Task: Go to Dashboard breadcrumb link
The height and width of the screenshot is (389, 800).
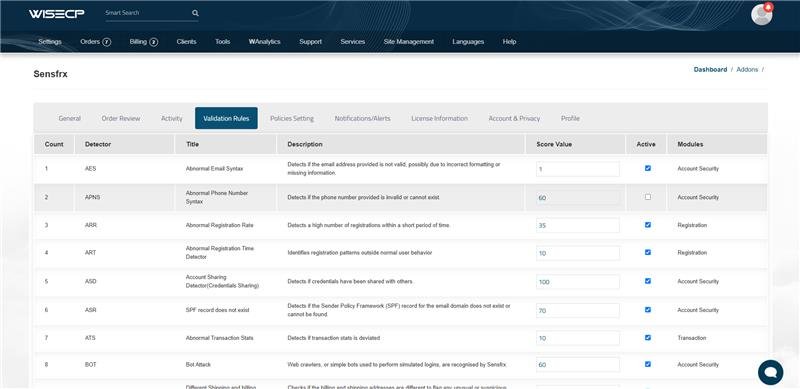Action: pyautogui.click(x=710, y=69)
